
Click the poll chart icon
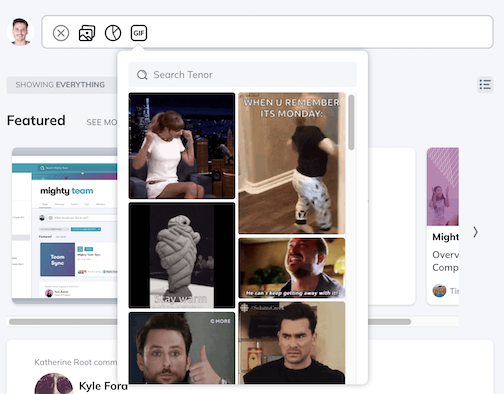[x=113, y=33]
